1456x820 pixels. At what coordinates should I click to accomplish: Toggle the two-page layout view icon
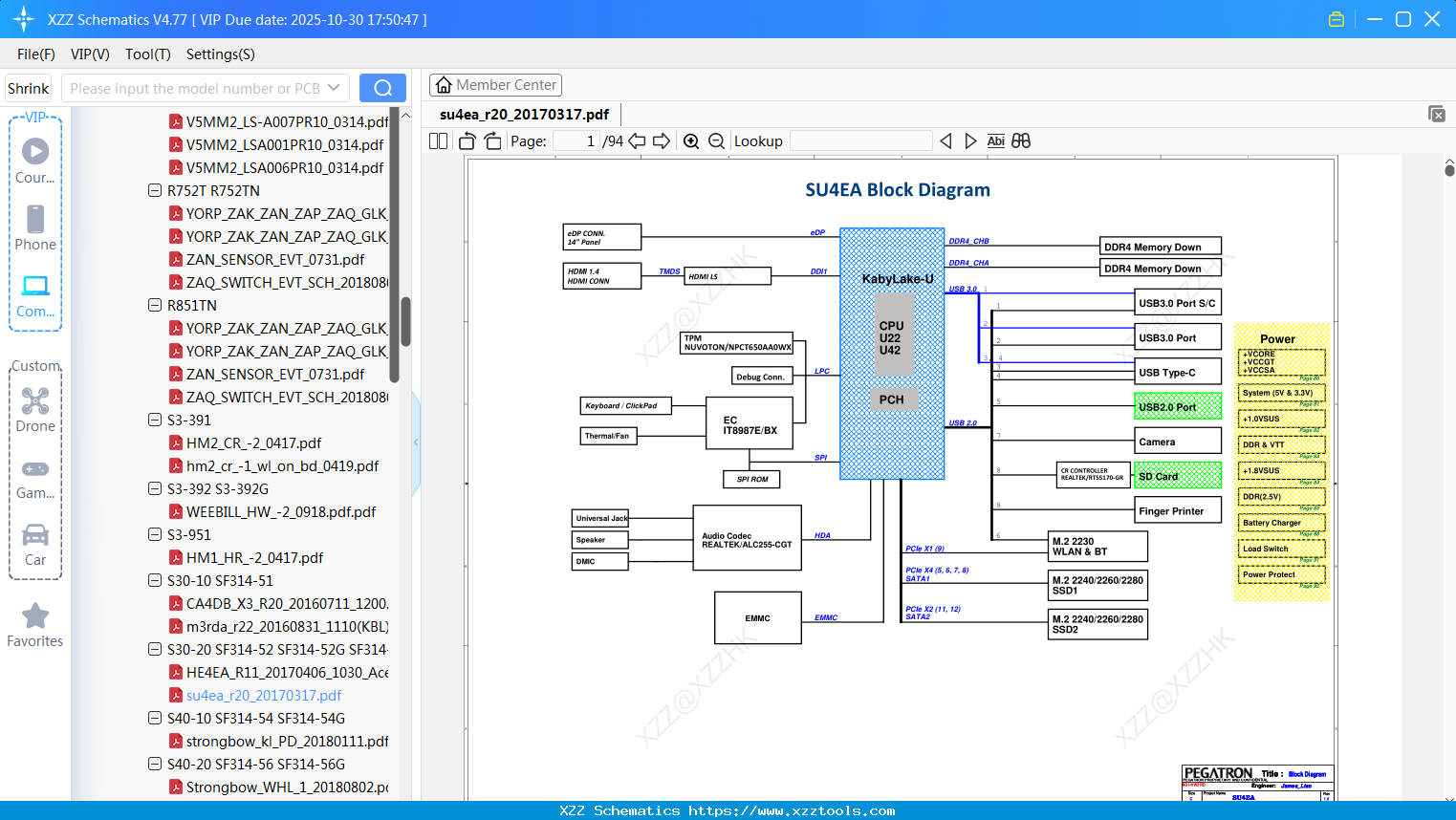439,141
